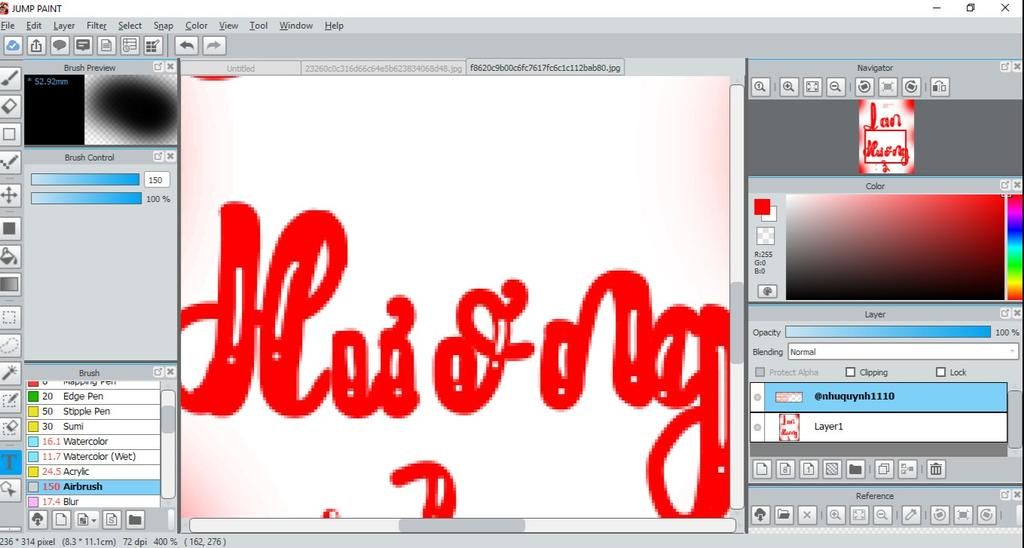Switch to the Untitled tab
The image size is (1024, 548).
[x=240, y=68]
